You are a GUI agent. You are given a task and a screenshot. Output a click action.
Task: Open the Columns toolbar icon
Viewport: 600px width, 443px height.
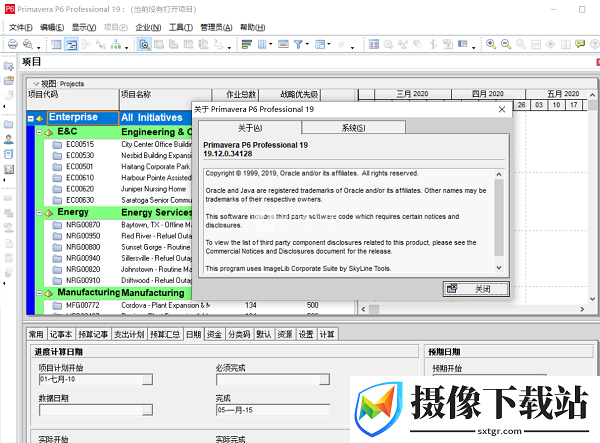click(262, 44)
